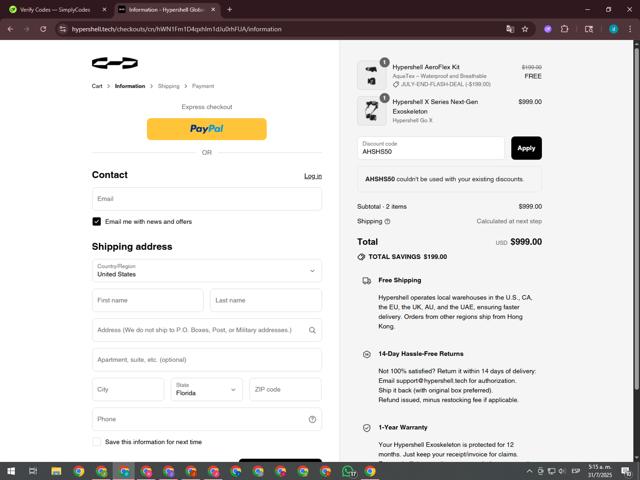Viewport: 640px width, 480px height.
Task: Click the Phone input field
Action: [x=207, y=419]
